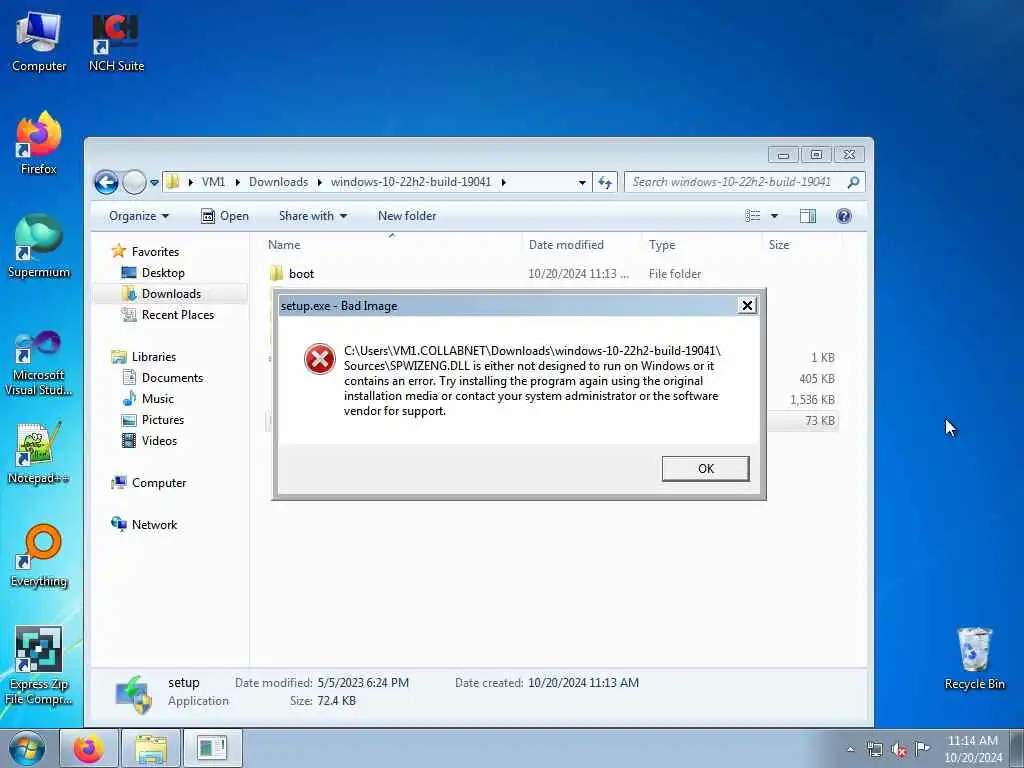Click Open in the Explorer toolbar
The width and height of the screenshot is (1024, 768).
pos(225,216)
